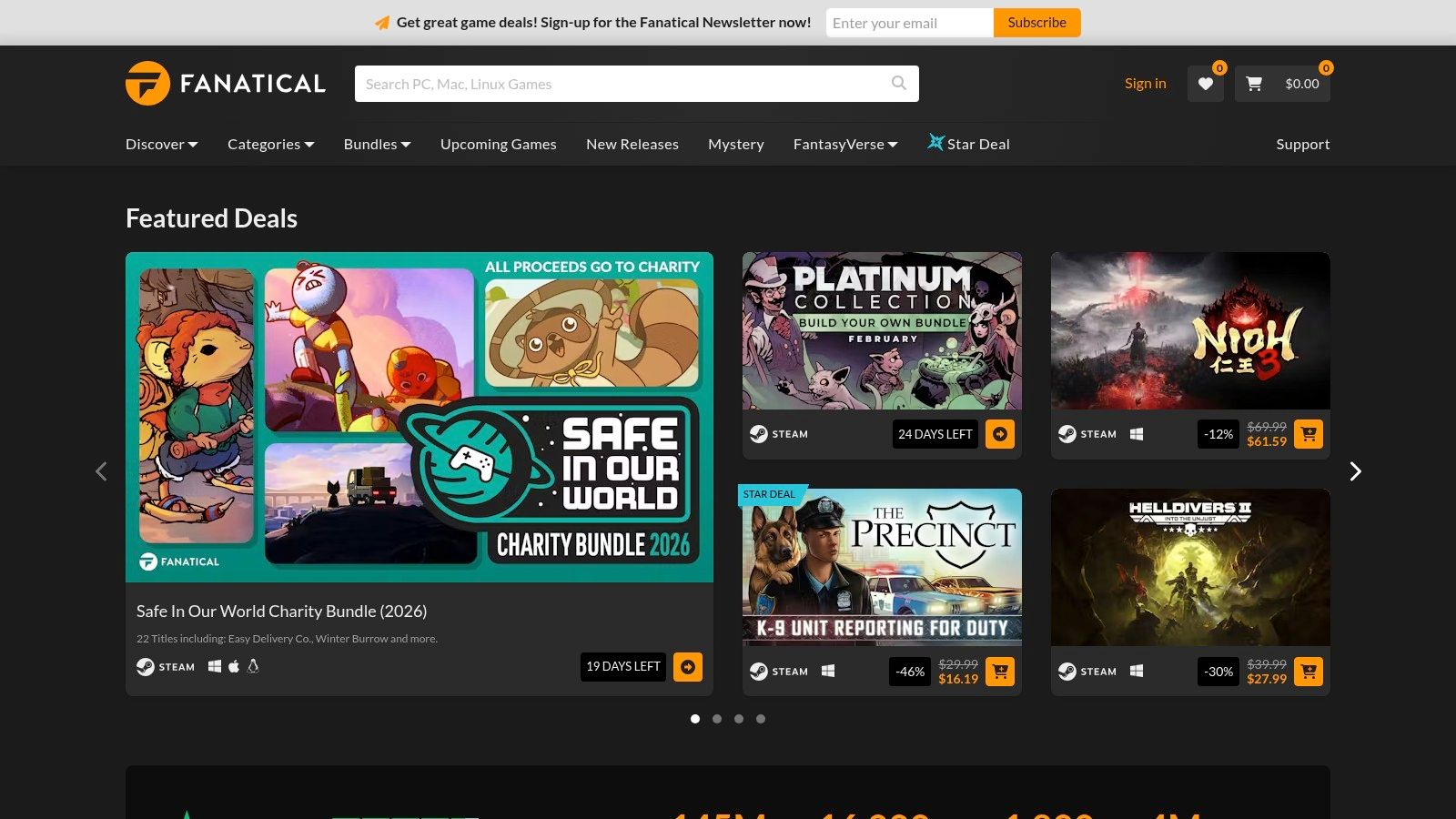Image resolution: width=1456 pixels, height=819 pixels.
Task: Open the Star Deal menu item
Action: pyautogui.click(x=968, y=144)
